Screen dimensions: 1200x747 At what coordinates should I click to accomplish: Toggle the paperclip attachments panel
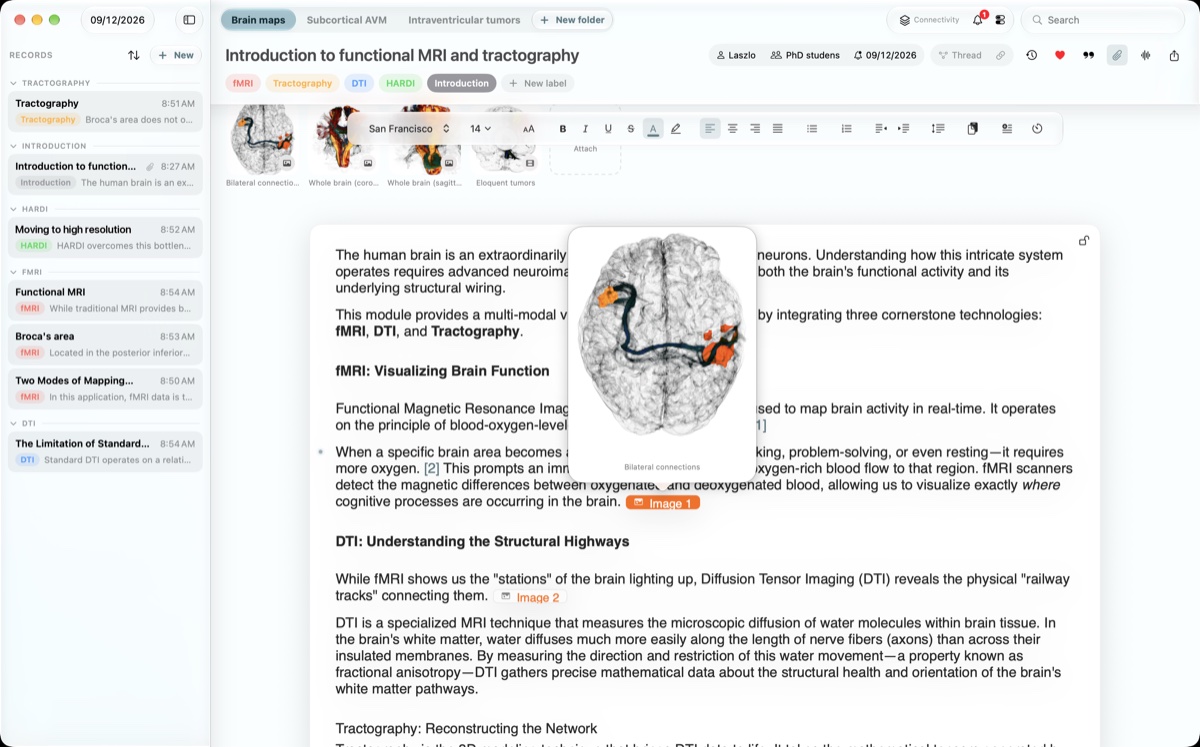click(1117, 55)
